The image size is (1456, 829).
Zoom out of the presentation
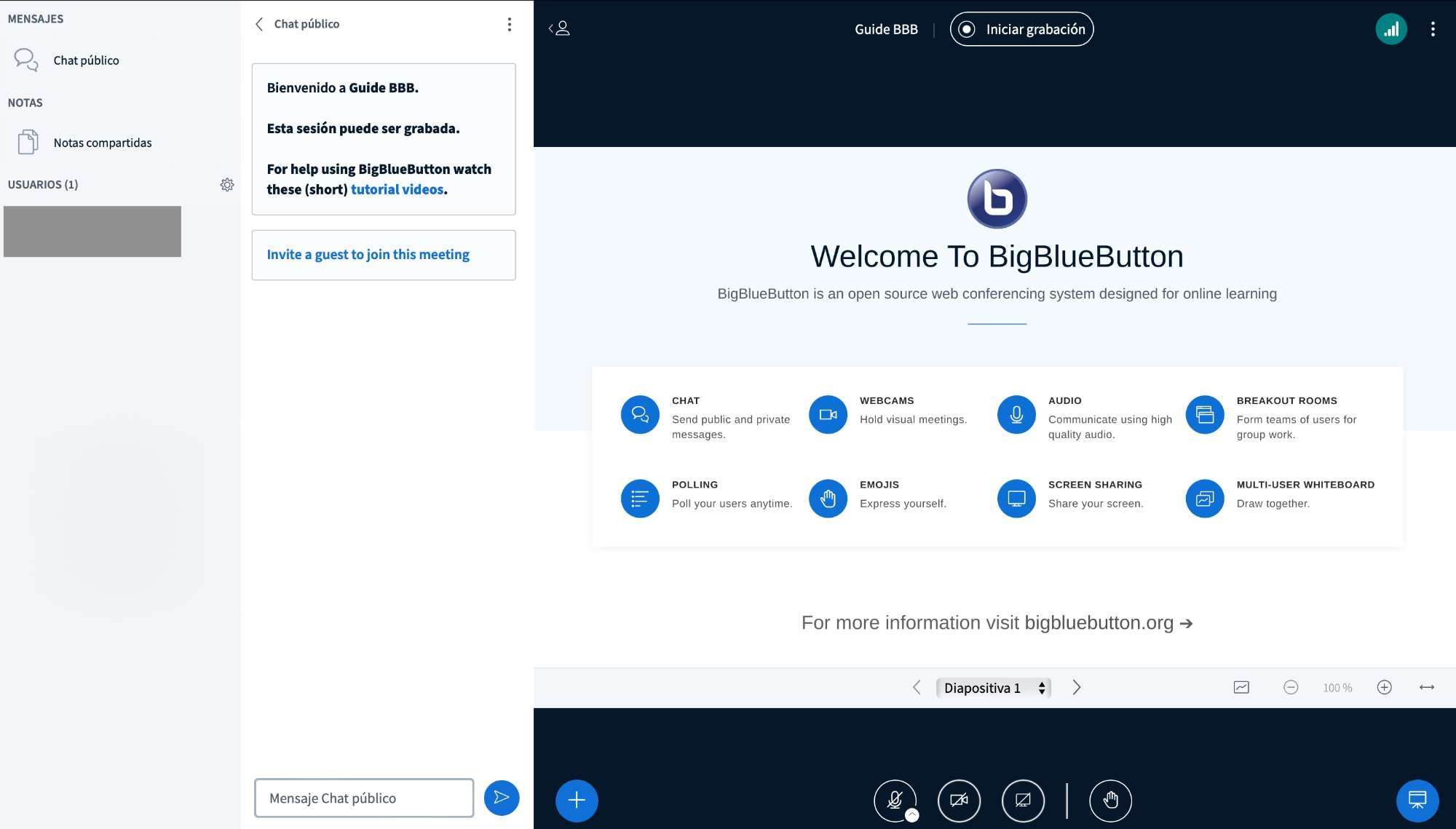[1291, 688]
